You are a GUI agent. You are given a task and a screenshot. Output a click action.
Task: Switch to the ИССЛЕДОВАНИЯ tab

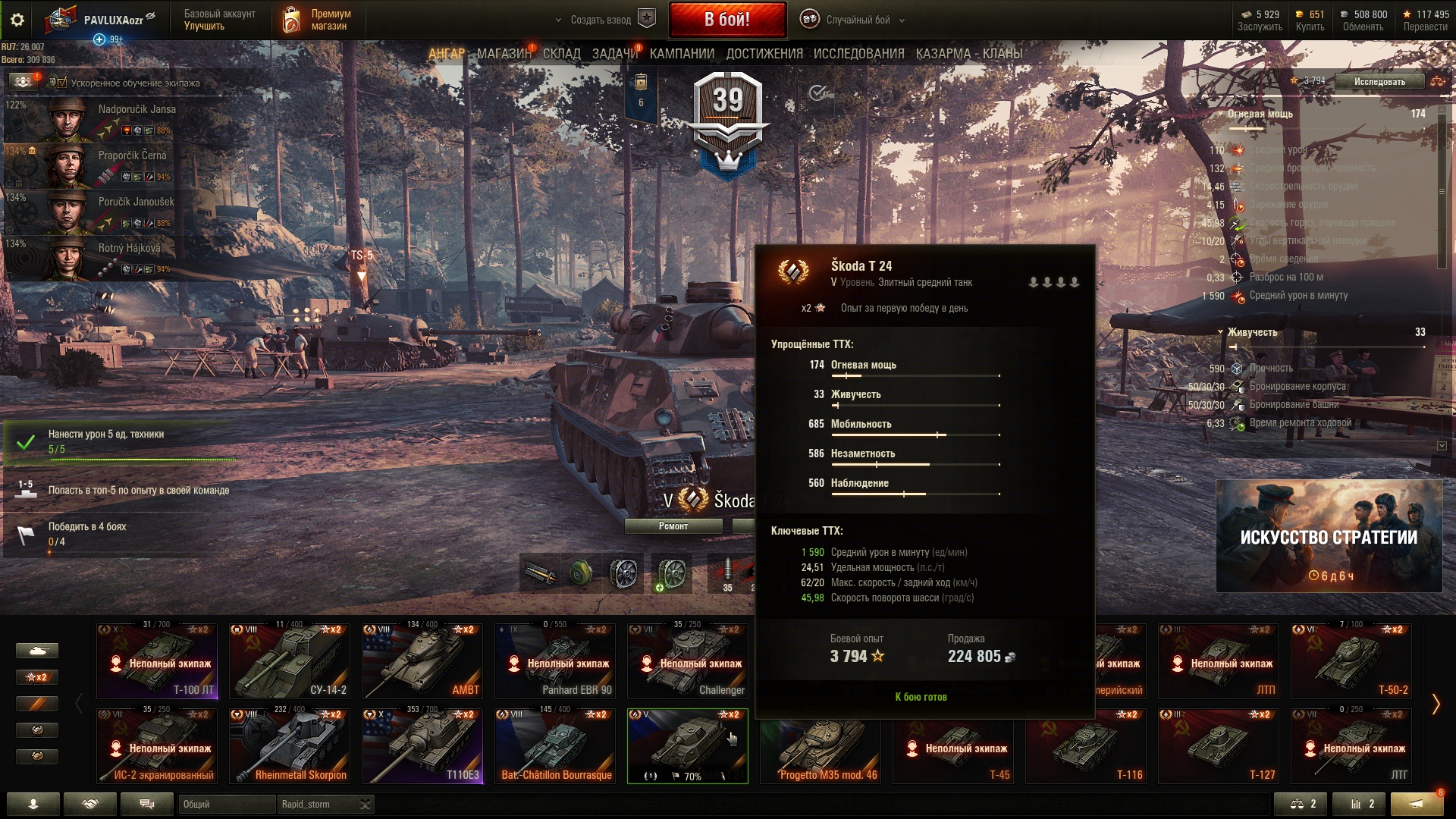point(858,54)
